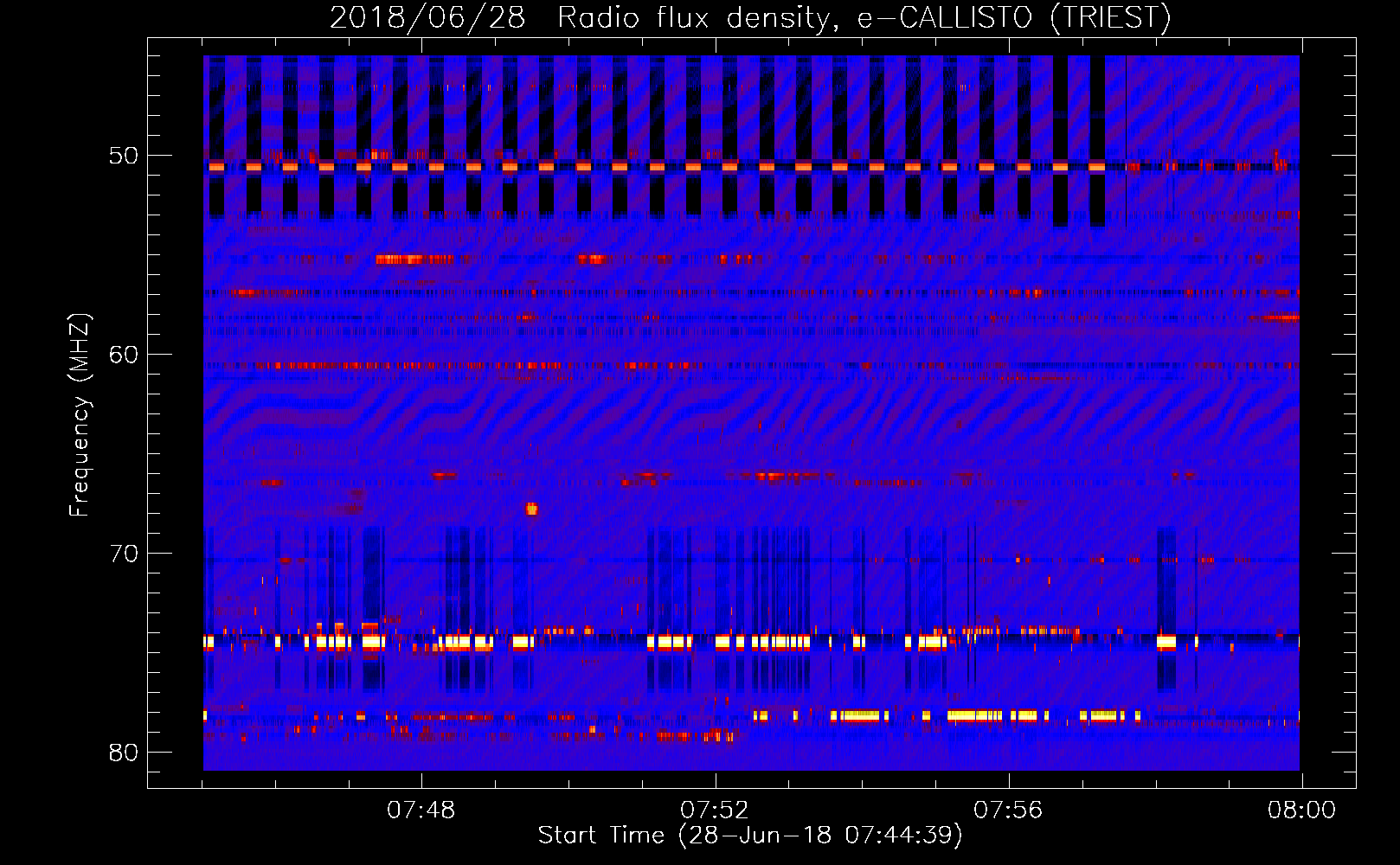Click the 70 frequency tick label

click(x=124, y=554)
